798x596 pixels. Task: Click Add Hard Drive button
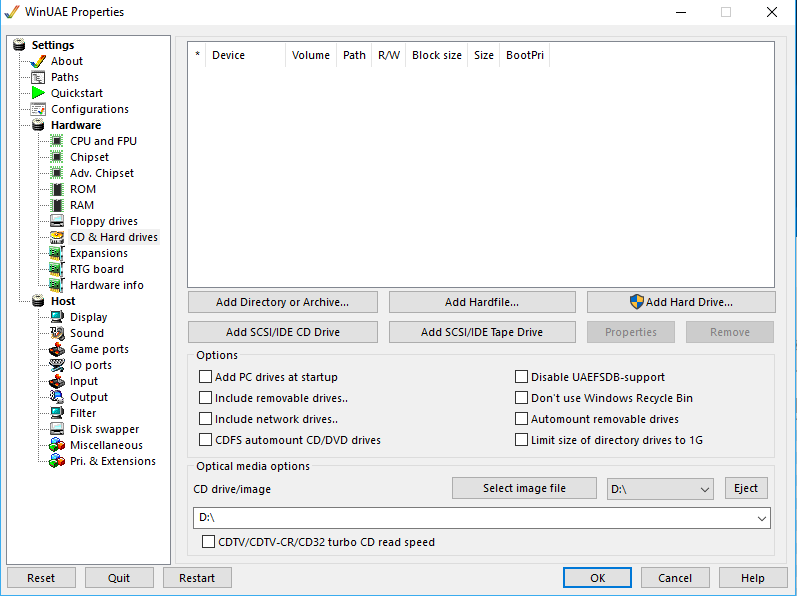681,302
